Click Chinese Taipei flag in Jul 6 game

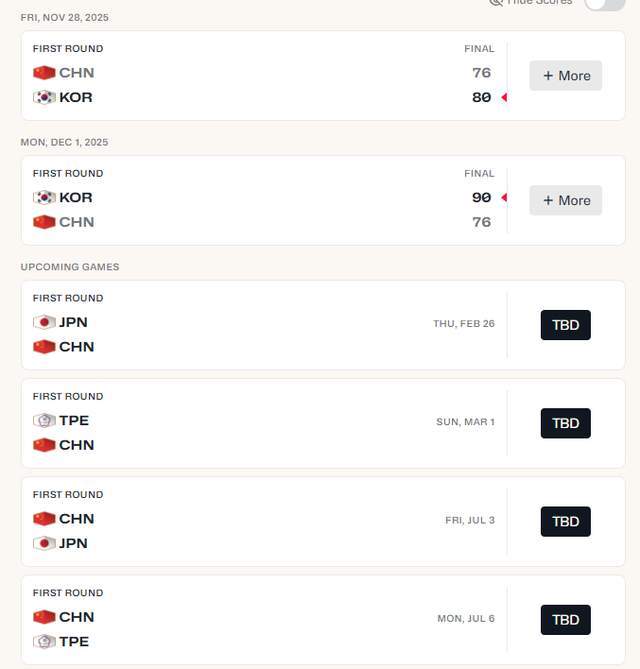44,642
